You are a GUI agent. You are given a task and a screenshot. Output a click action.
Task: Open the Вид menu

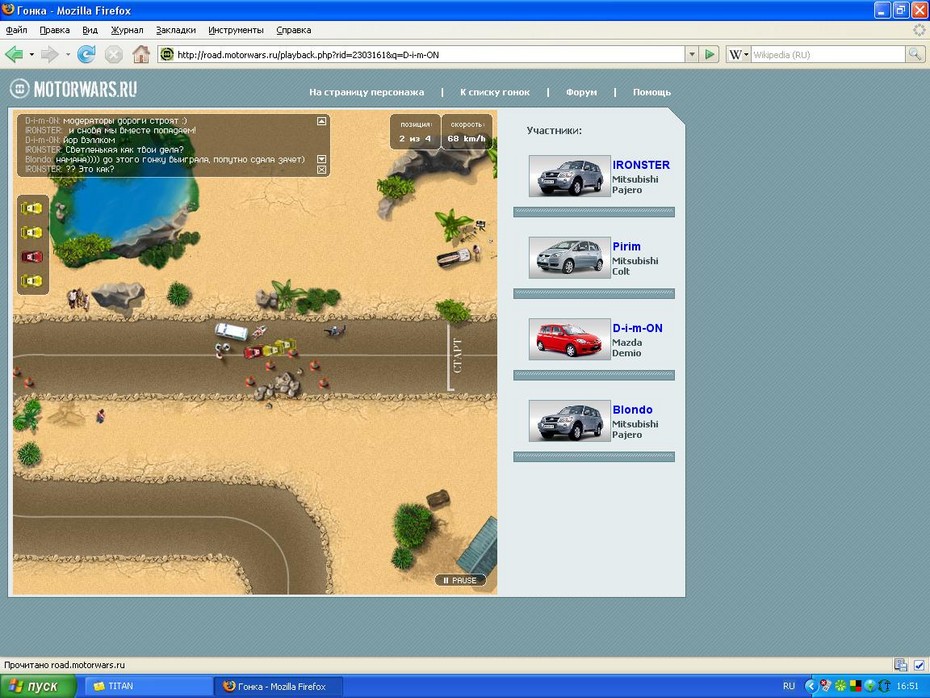coord(90,30)
